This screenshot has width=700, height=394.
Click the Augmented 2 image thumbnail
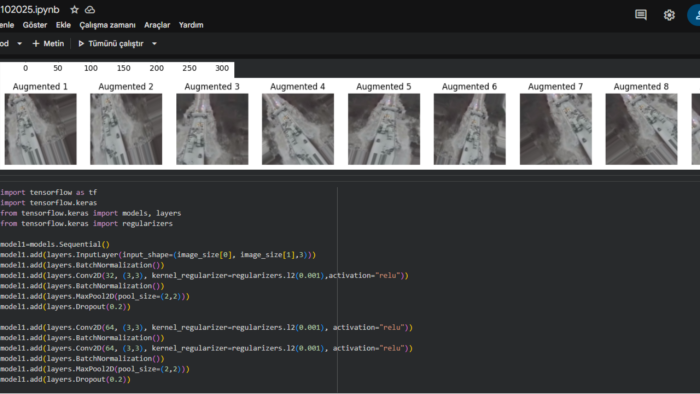pyautogui.click(x=126, y=129)
